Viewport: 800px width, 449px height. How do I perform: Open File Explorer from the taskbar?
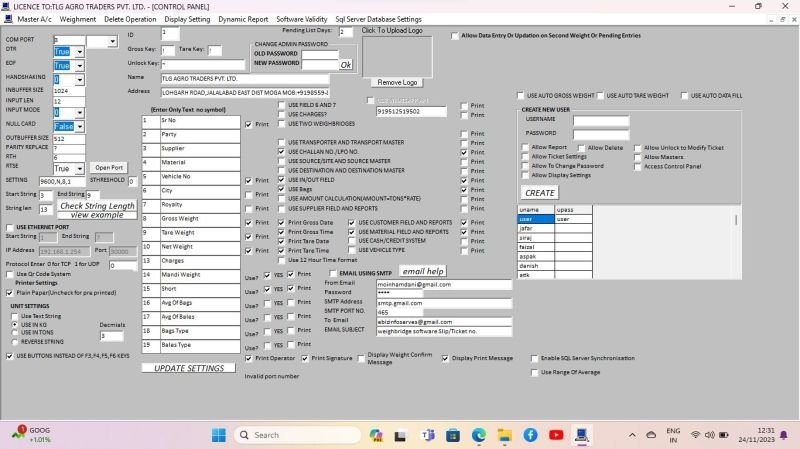505,435
